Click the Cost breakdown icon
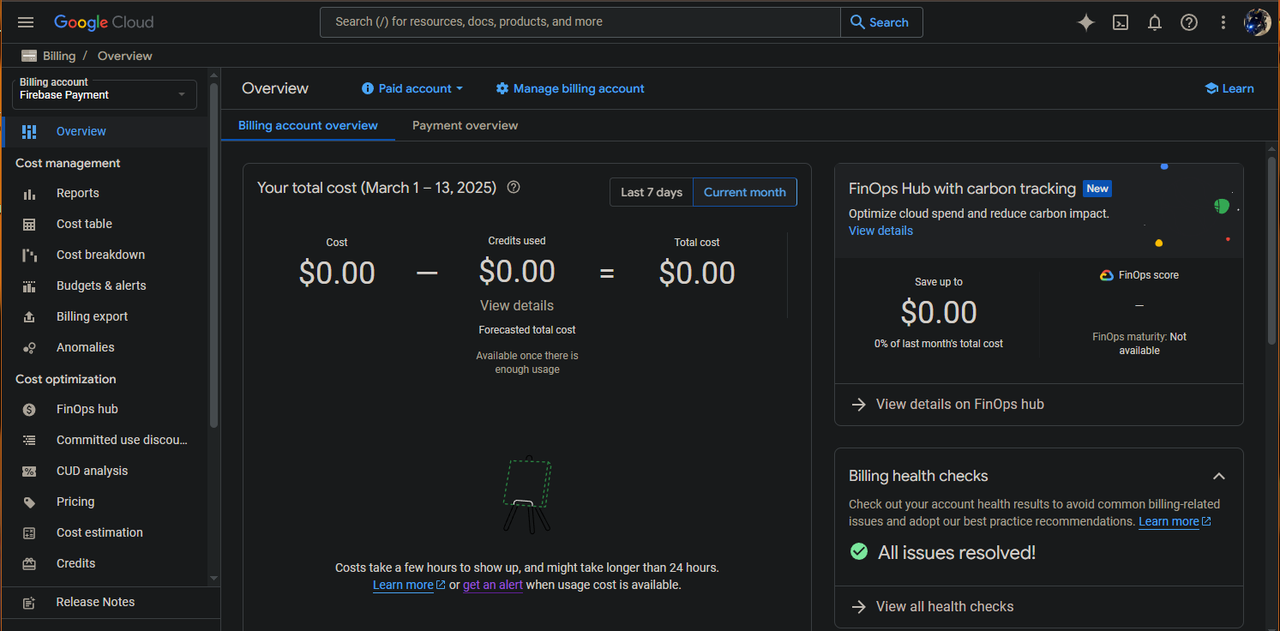 (29, 255)
